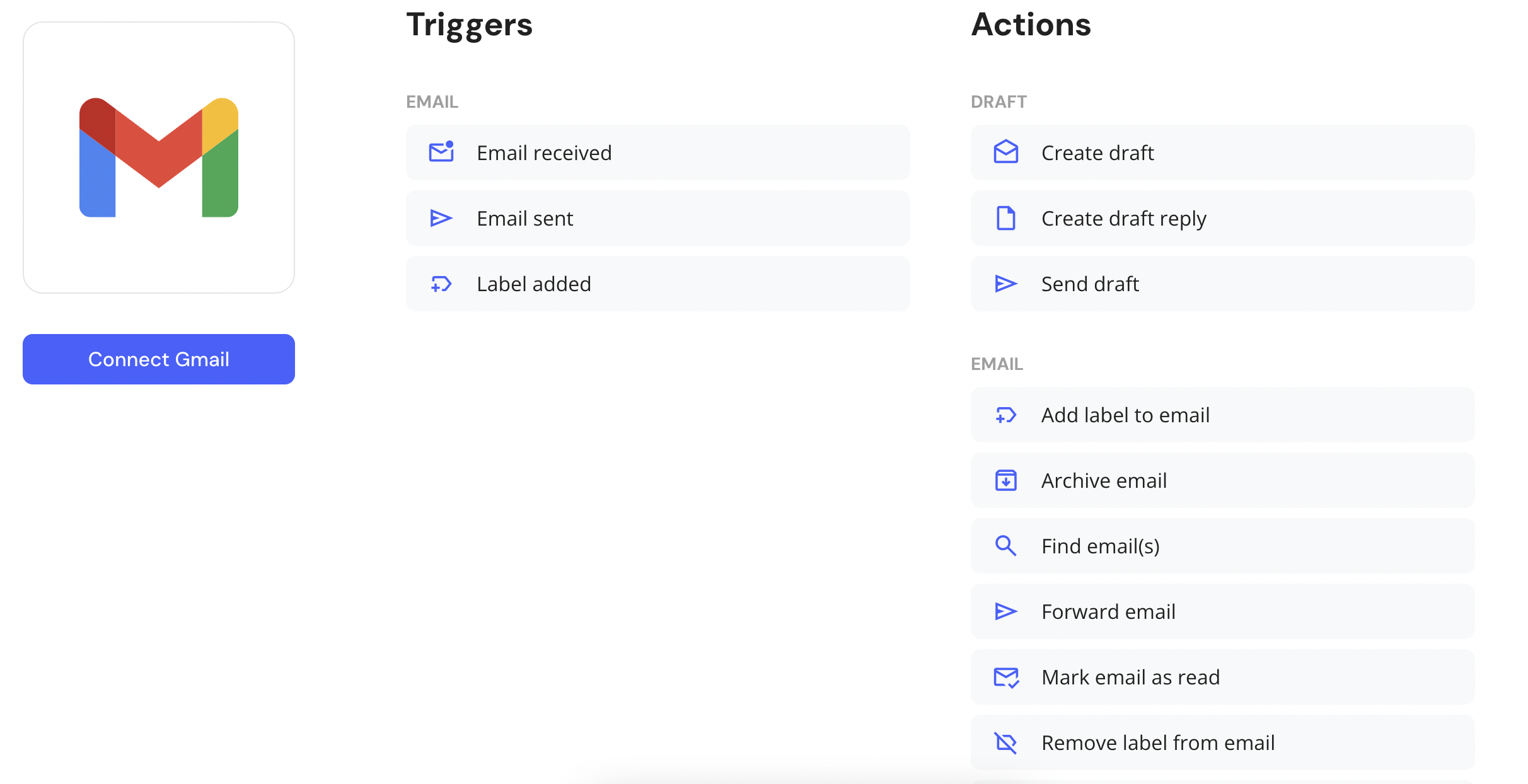Select the Email sent trigger row
The image size is (1528, 784).
coord(657,218)
